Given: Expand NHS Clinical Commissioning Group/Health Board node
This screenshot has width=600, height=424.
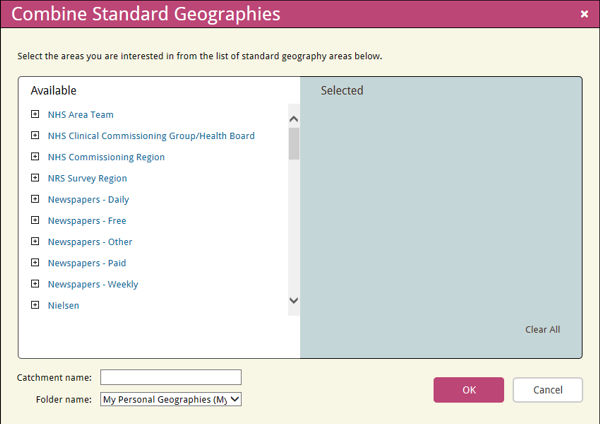Looking at the screenshot, I should point(35,135).
